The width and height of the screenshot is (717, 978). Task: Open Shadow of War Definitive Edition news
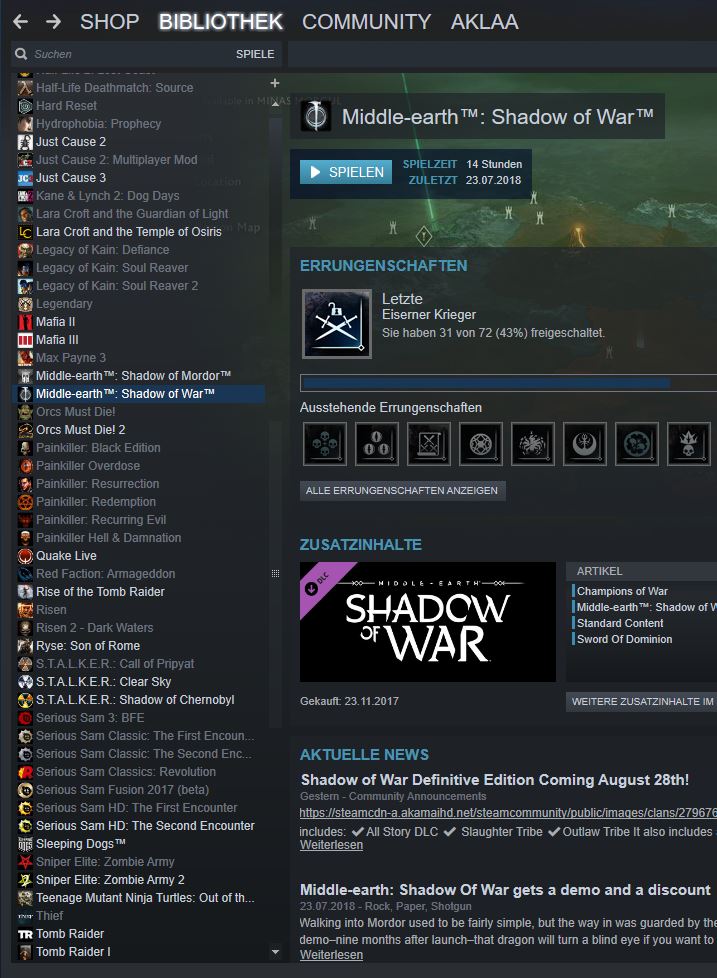[494, 780]
